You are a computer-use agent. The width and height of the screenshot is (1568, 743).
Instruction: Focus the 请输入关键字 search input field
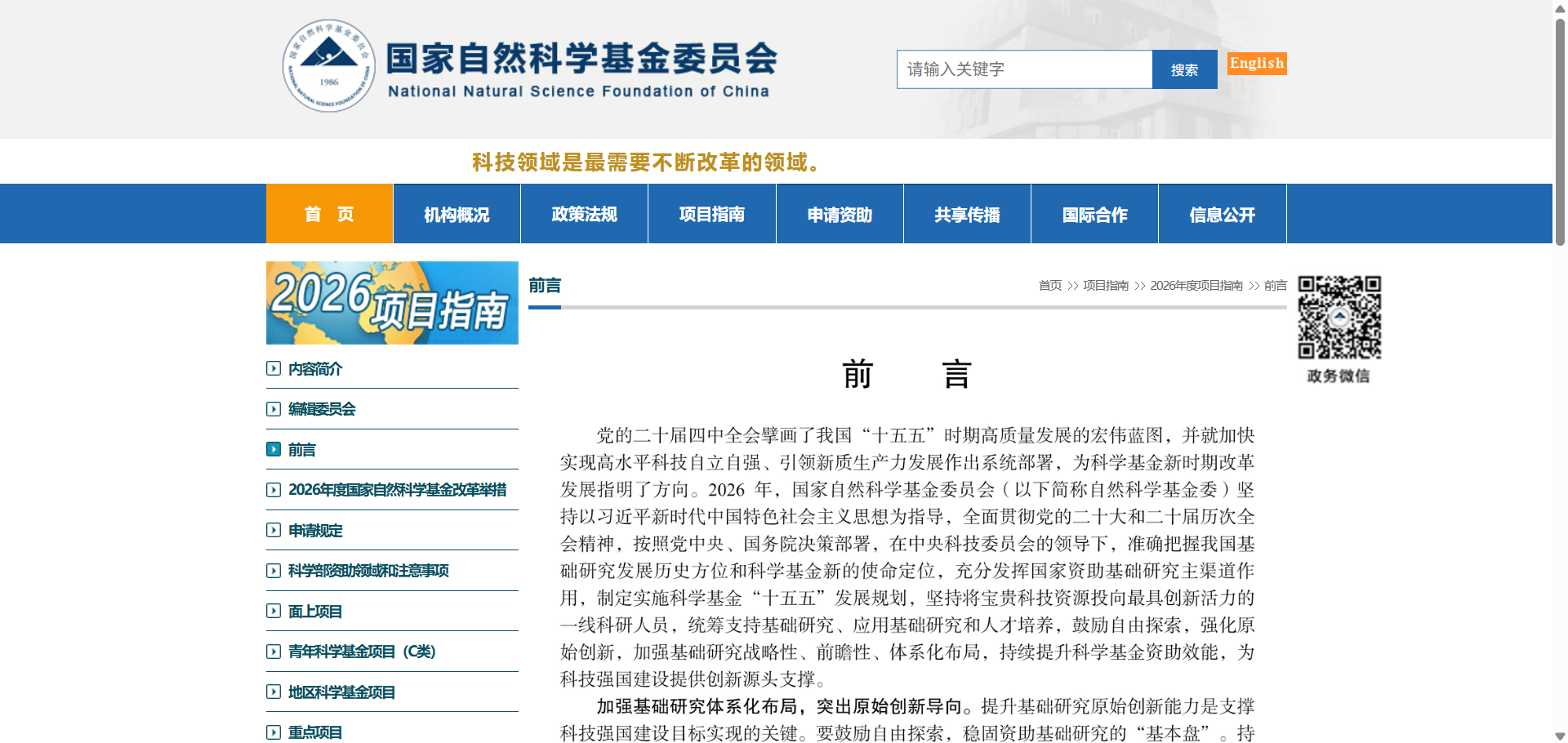tap(1024, 69)
